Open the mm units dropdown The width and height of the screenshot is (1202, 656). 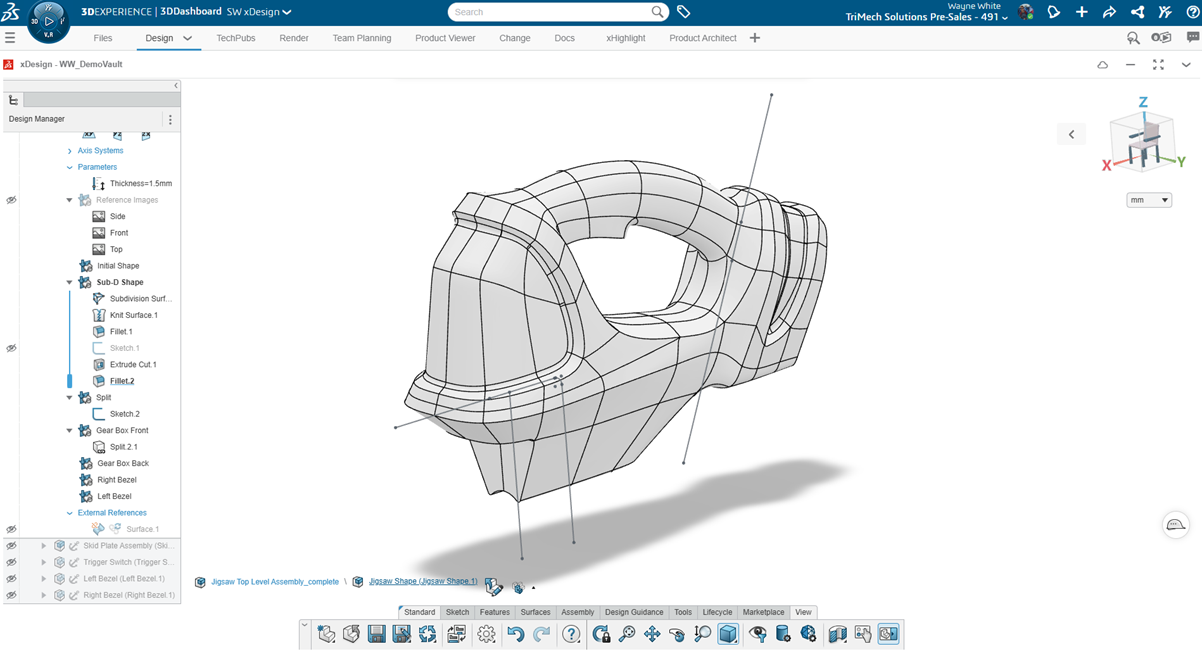pos(1149,200)
